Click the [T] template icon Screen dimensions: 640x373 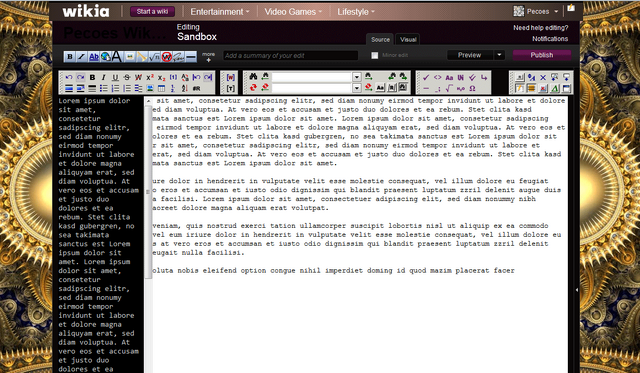click(x=231, y=88)
